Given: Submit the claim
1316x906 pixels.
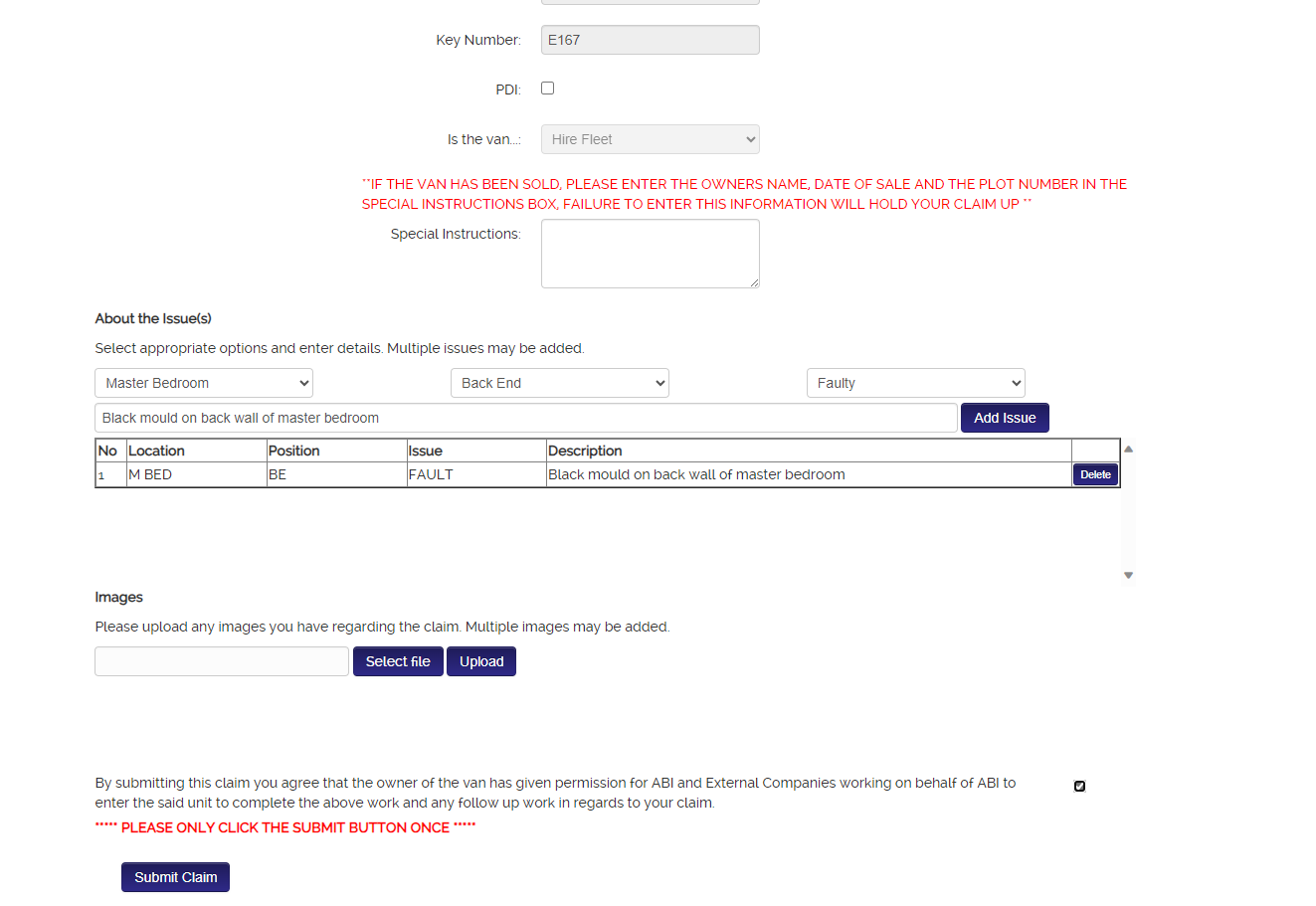Looking at the screenshot, I should [x=175, y=877].
